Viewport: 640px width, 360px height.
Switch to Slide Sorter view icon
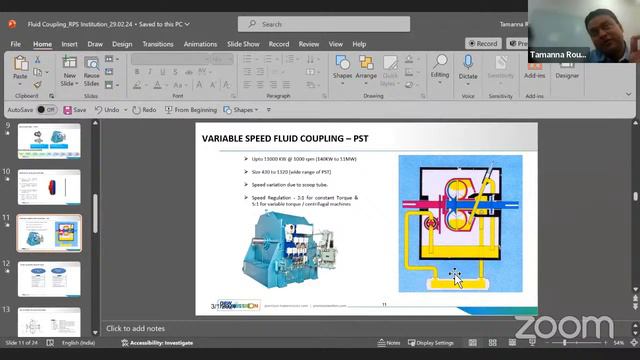tap(492, 343)
